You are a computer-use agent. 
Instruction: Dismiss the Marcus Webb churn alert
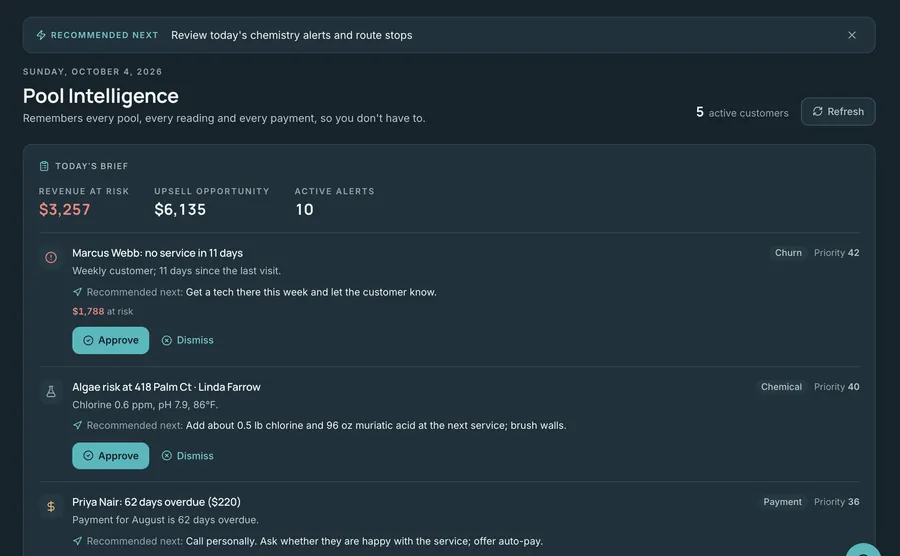[188, 340]
